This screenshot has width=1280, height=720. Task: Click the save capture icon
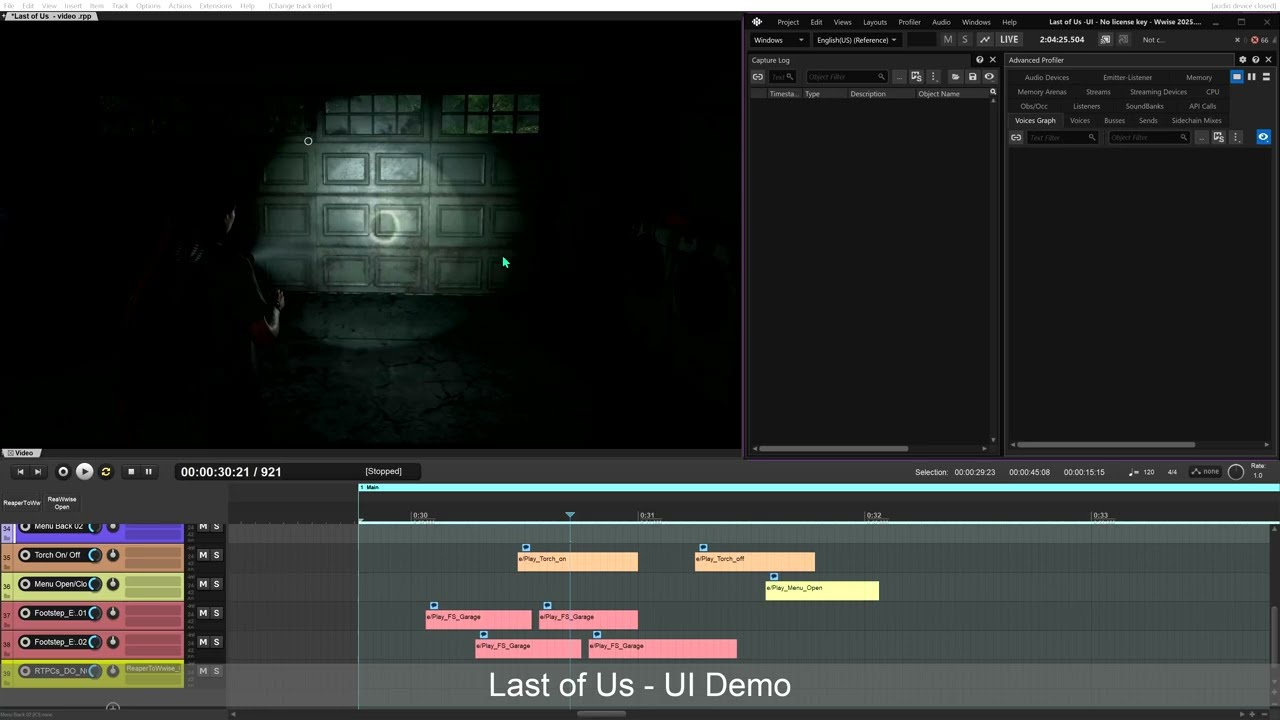click(x=972, y=77)
